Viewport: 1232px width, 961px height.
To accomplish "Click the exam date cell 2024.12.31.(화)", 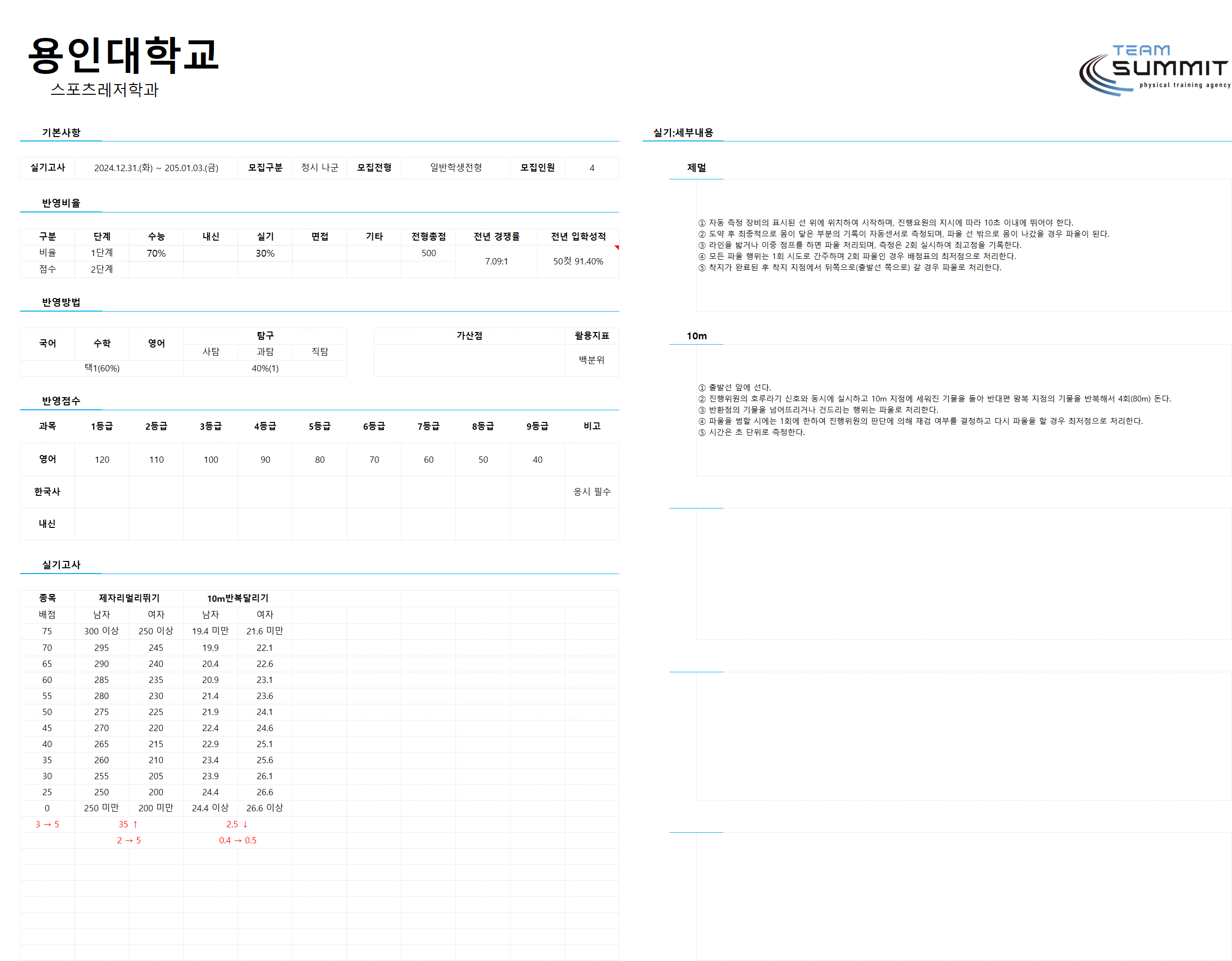I will tap(156, 168).
